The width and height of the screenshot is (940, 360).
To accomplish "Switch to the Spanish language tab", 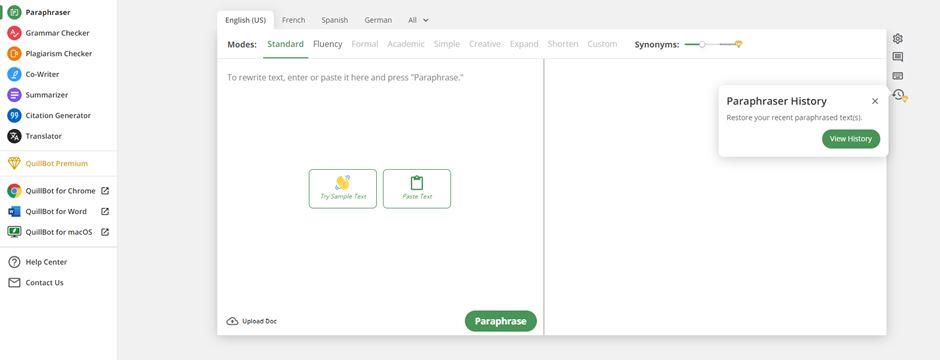I will [335, 20].
